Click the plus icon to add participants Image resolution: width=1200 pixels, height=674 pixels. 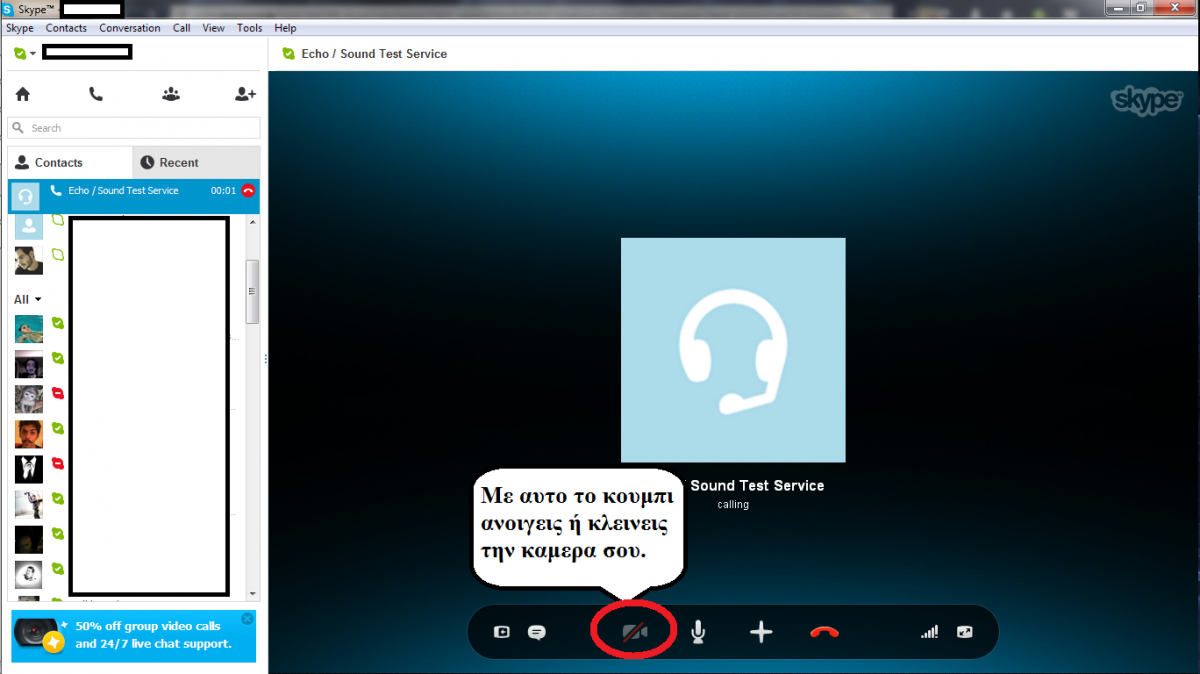(x=761, y=632)
